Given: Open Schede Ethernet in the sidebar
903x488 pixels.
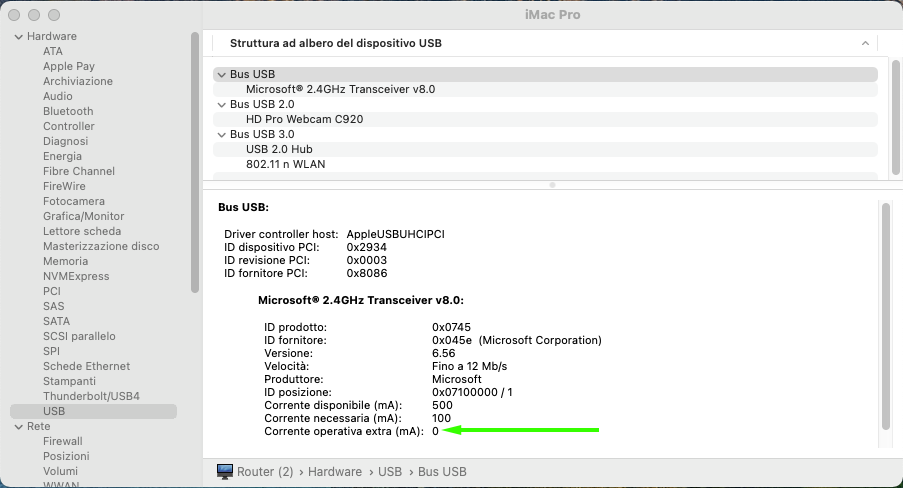Looking at the screenshot, I should pos(86,366).
